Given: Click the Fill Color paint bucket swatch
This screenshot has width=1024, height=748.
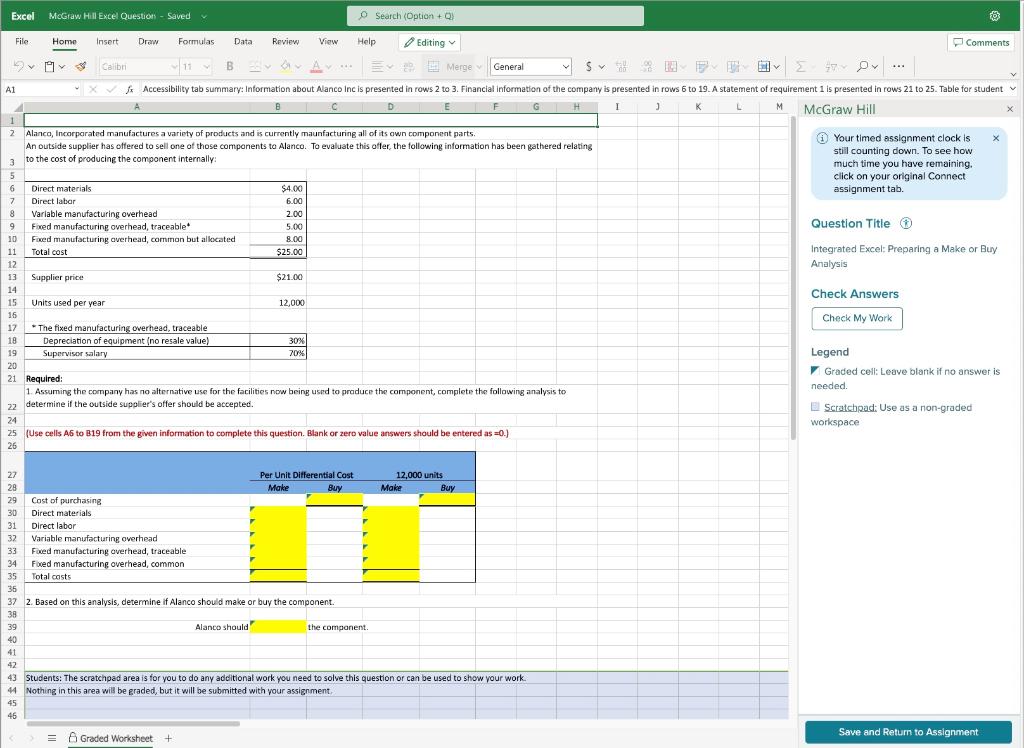Looking at the screenshot, I should pos(285,67).
